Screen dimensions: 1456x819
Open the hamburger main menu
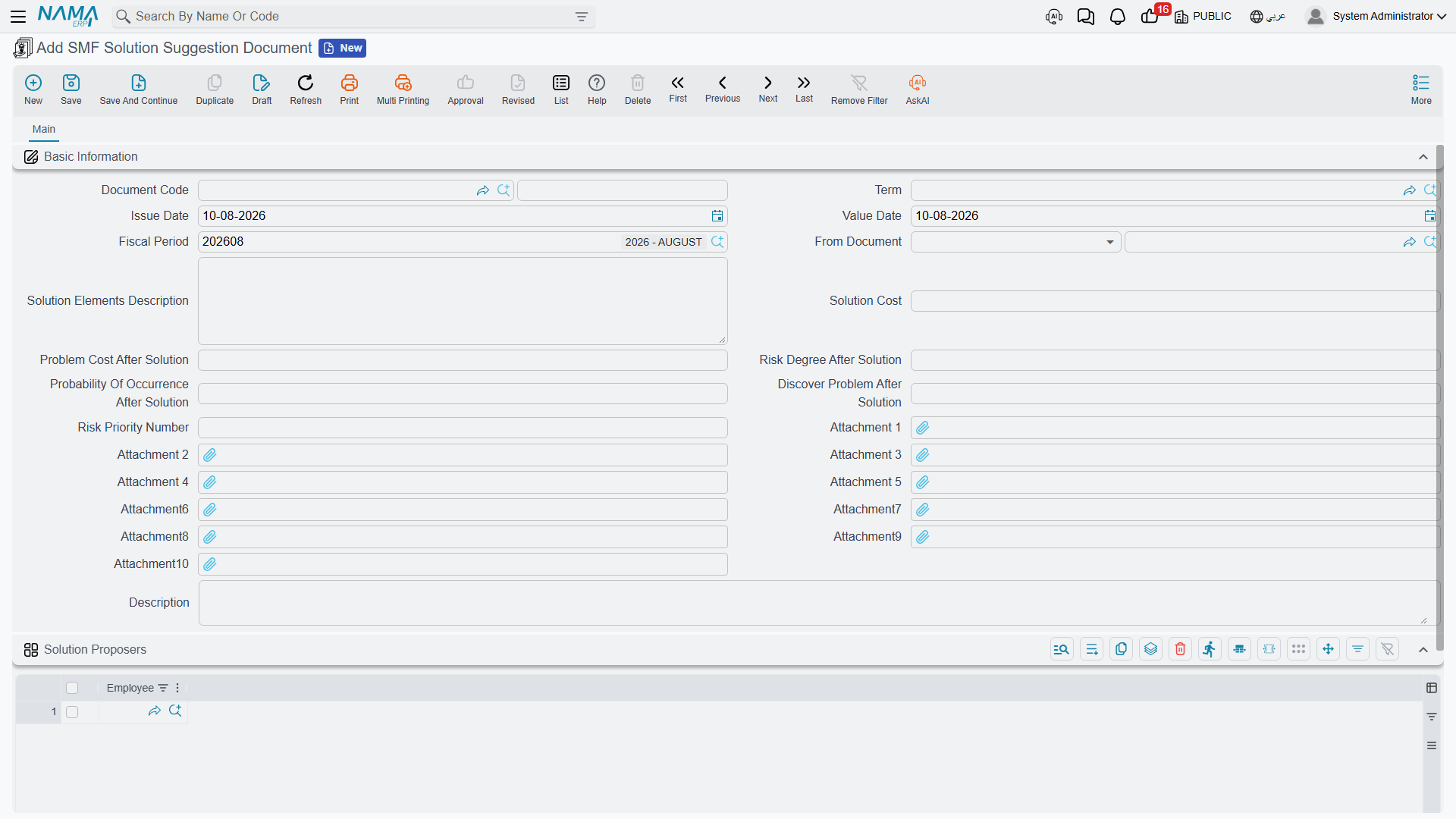18,16
